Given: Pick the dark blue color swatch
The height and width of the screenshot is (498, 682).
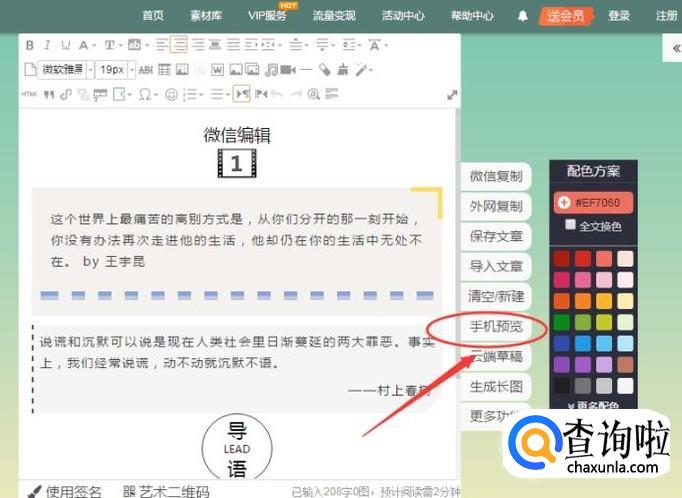Looking at the screenshot, I should pyautogui.click(x=562, y=344).
